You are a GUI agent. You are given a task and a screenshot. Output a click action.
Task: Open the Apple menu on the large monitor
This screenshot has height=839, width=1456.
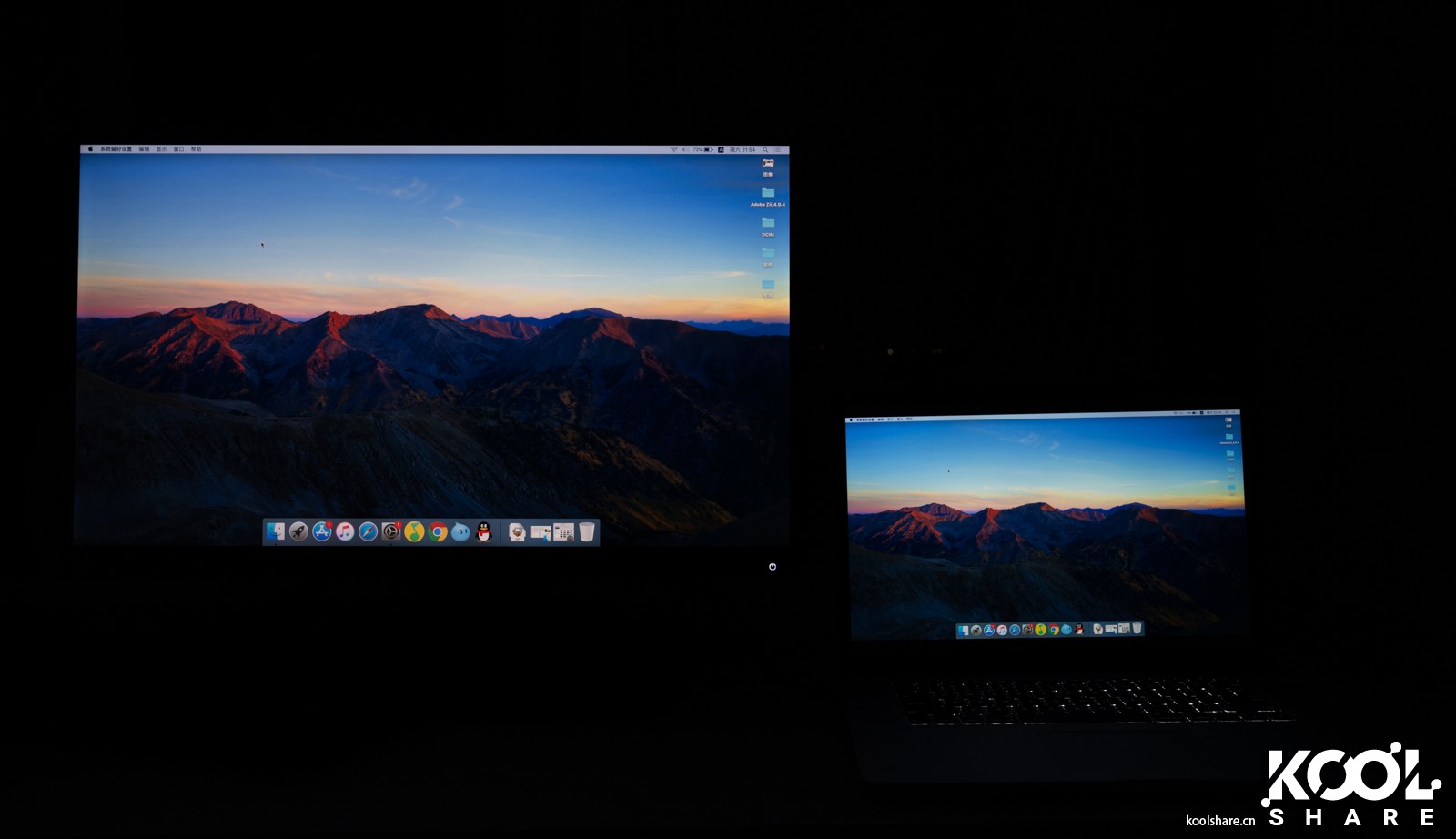pos(89,149)
